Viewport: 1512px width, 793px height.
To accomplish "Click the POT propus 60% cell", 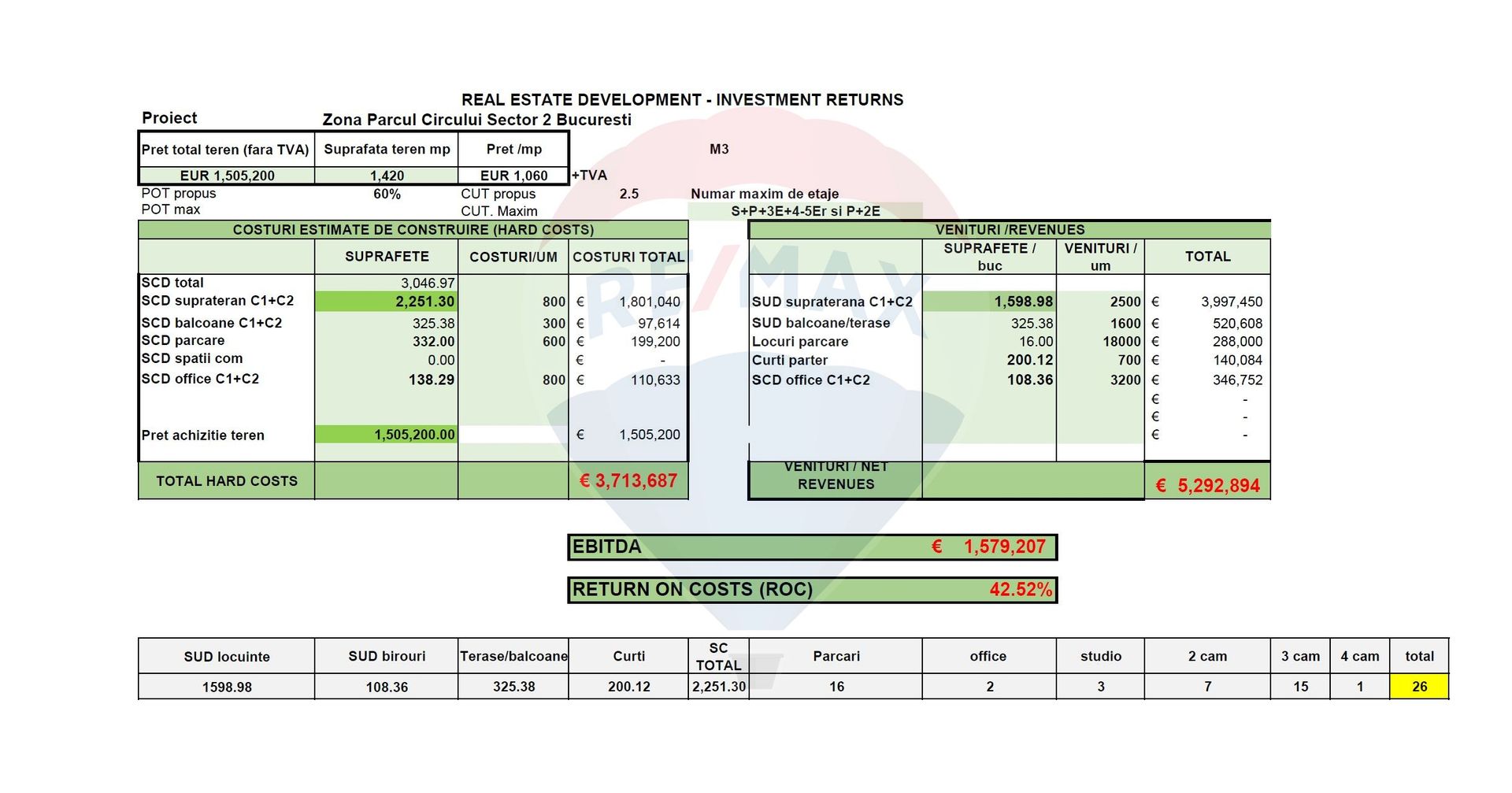I will [x=387, y=194].
